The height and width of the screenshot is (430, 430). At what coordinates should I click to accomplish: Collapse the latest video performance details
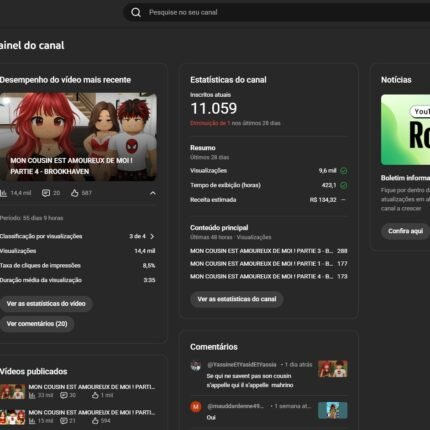(153, 193)
